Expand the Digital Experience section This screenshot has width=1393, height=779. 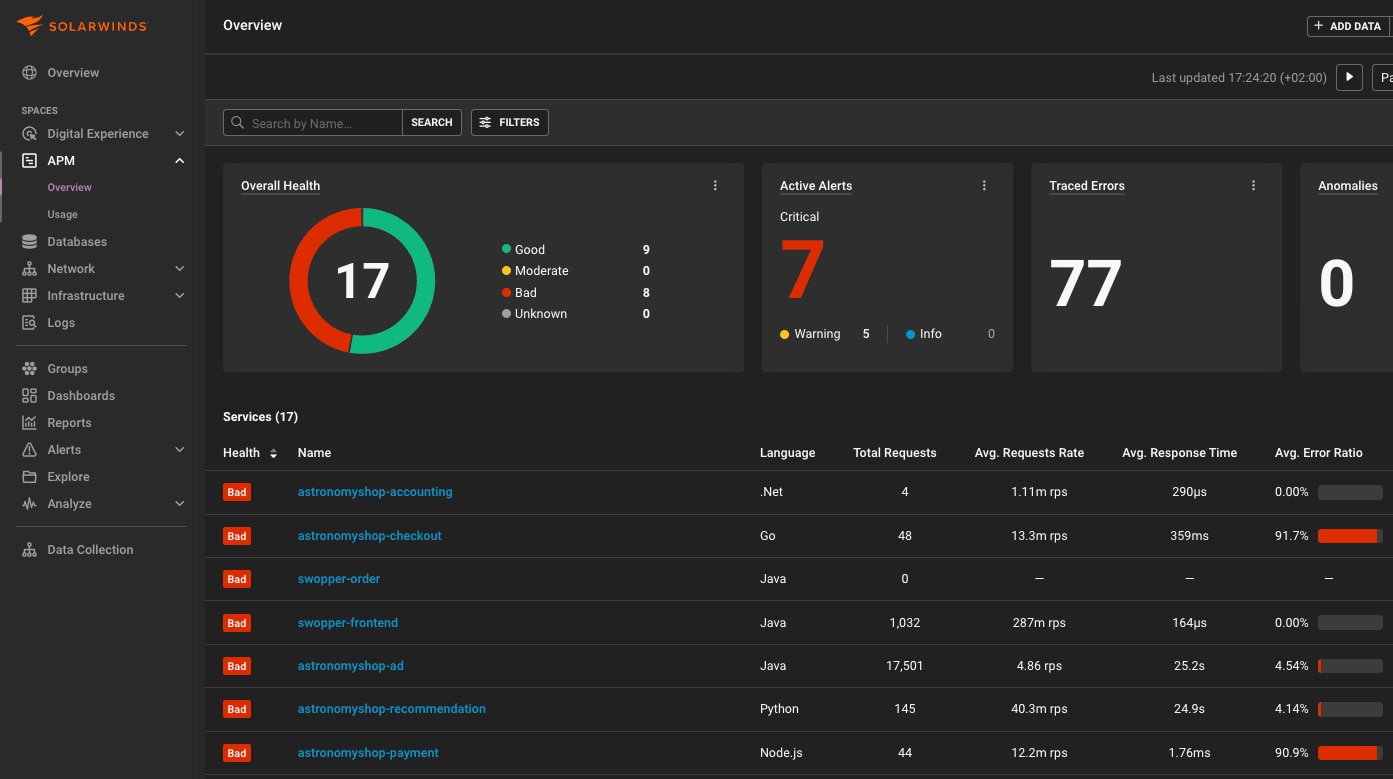click(179, 134)
